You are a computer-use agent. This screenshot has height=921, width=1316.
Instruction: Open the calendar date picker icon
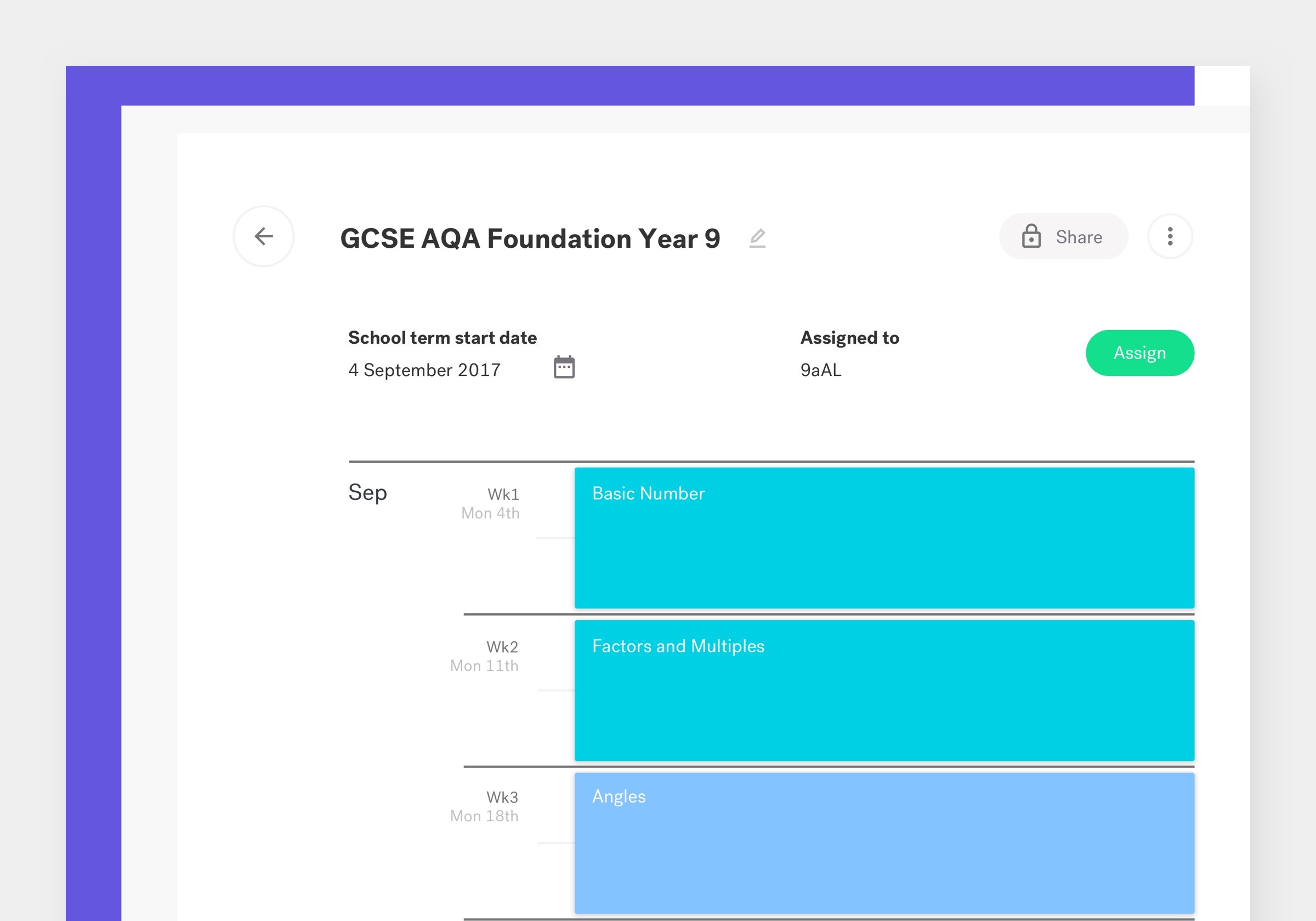(x=564, y=367)
